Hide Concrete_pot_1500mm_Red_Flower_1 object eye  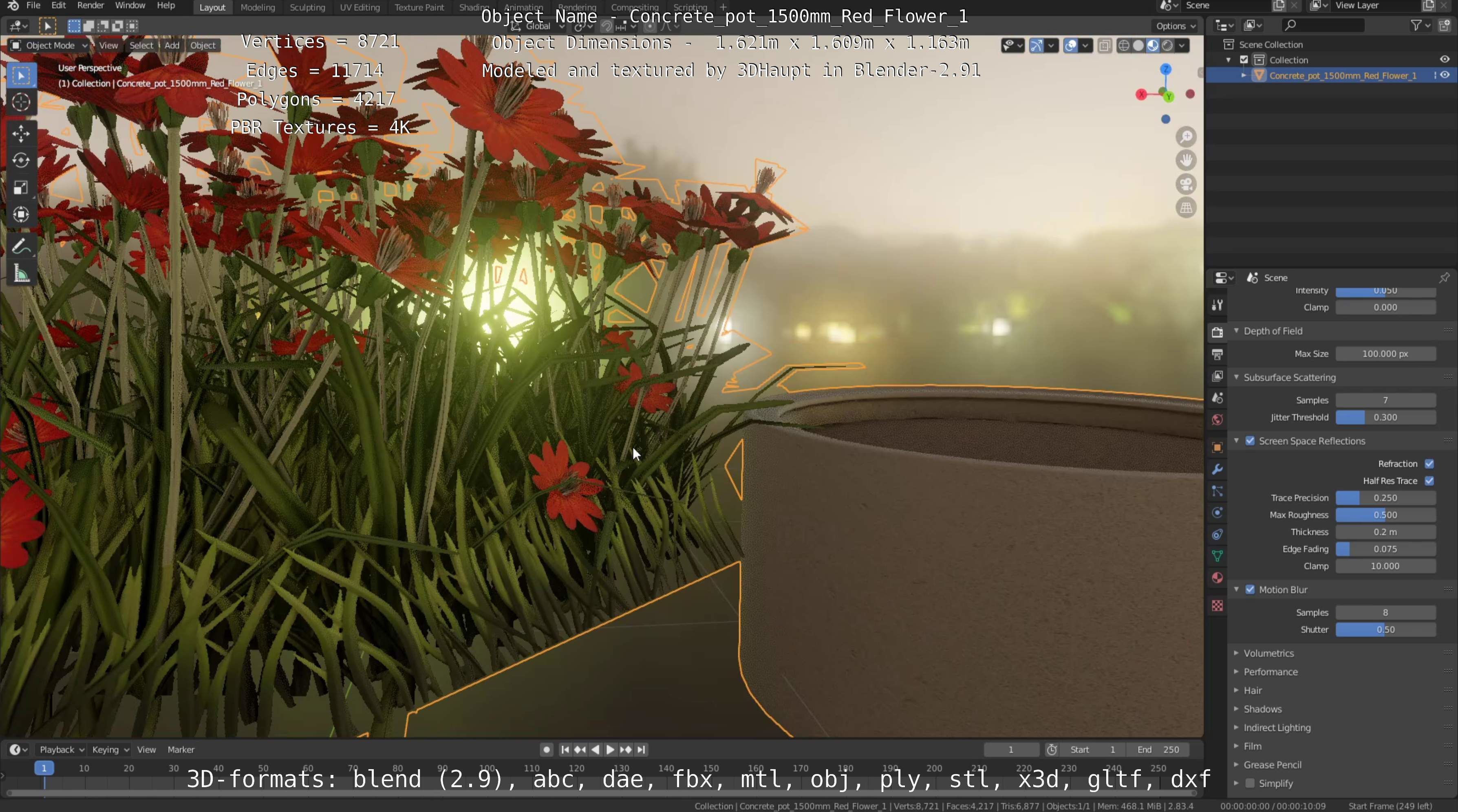[x=1445, y=75]
